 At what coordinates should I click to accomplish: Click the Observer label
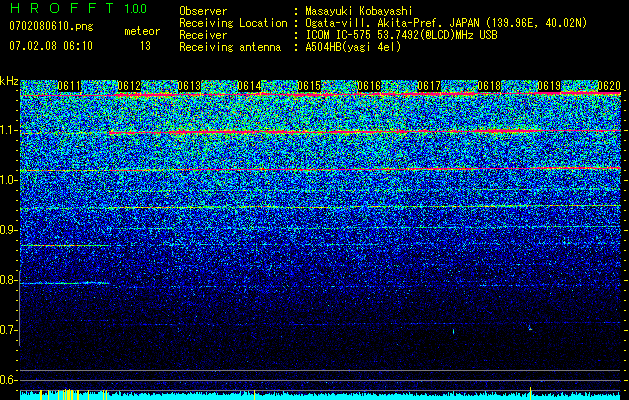[203, 11]
